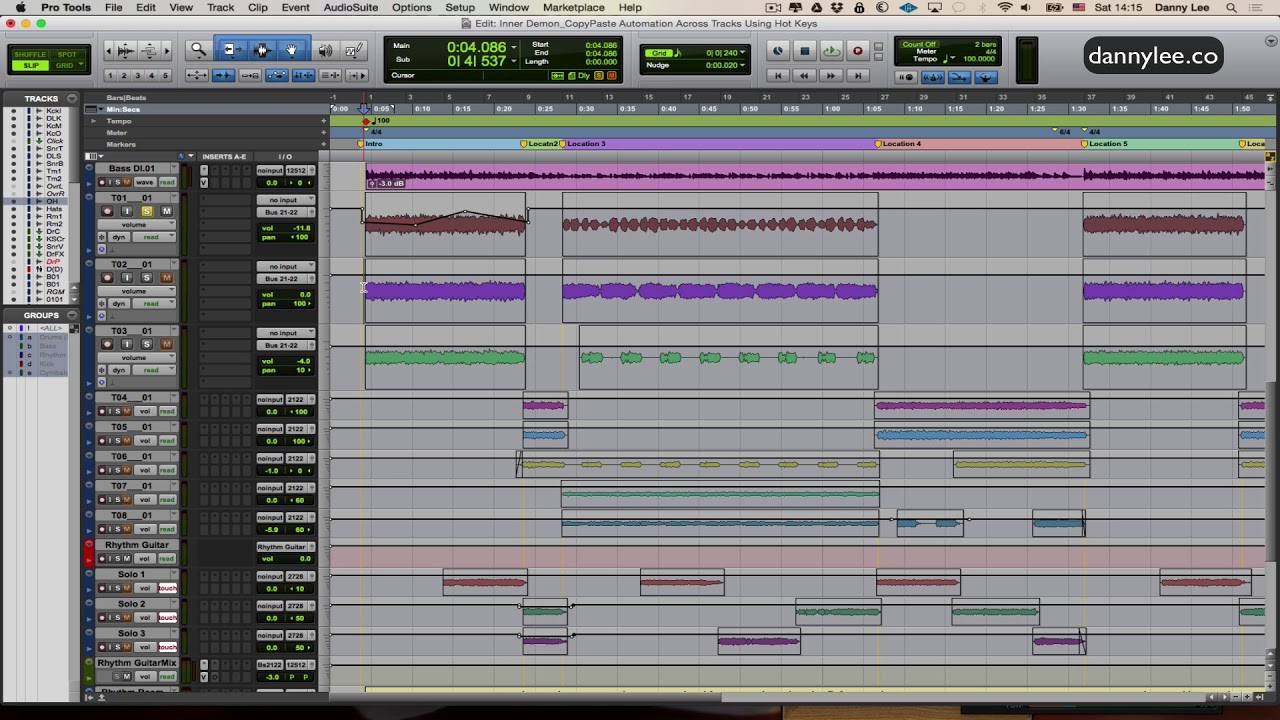The image size is (1280, 720).
Task: Recall zoom preset 5
Action: point(166,75)
